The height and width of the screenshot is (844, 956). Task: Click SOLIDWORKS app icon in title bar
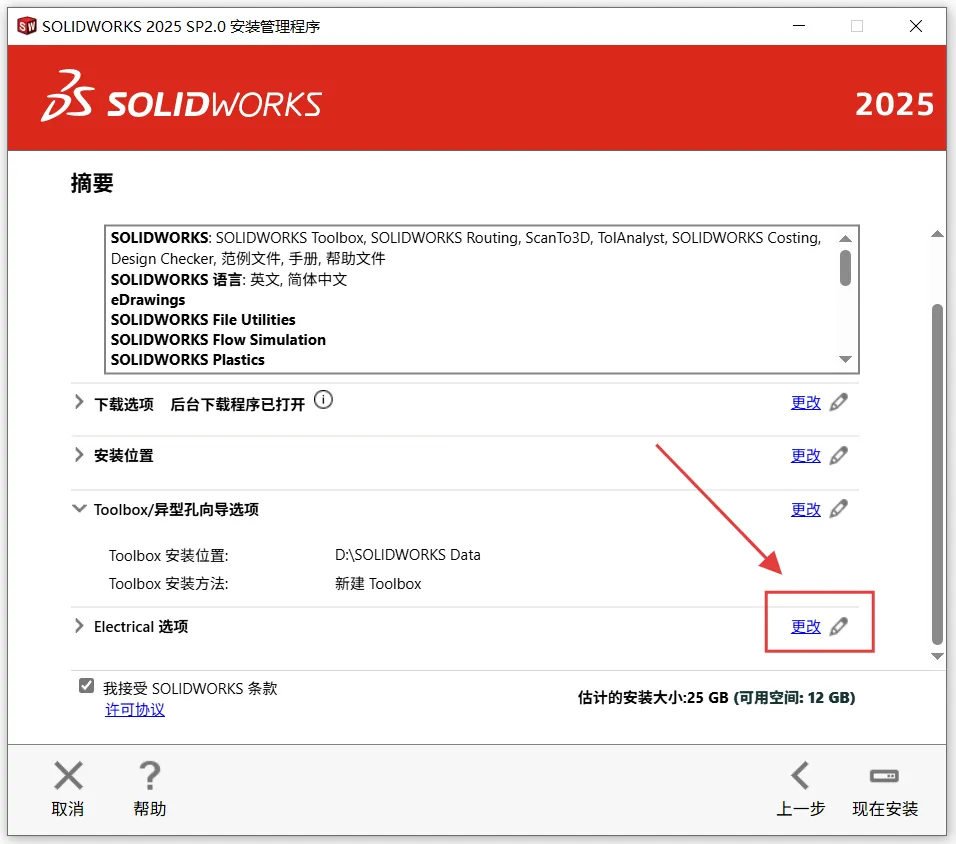click(27, 26)
